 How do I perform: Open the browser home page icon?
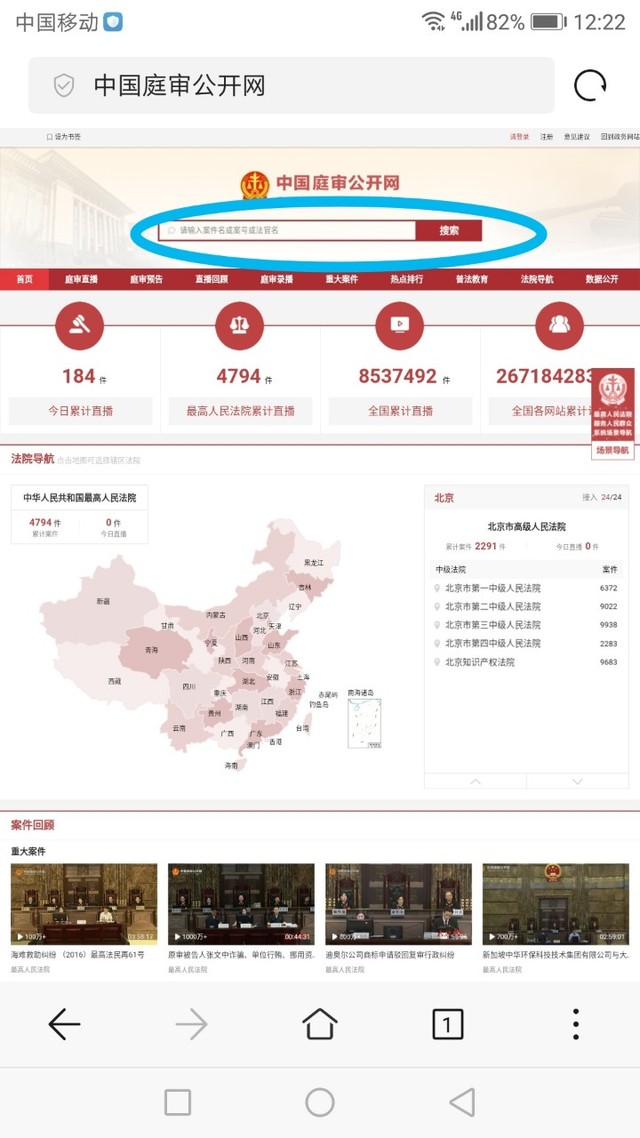point(319,1023)
